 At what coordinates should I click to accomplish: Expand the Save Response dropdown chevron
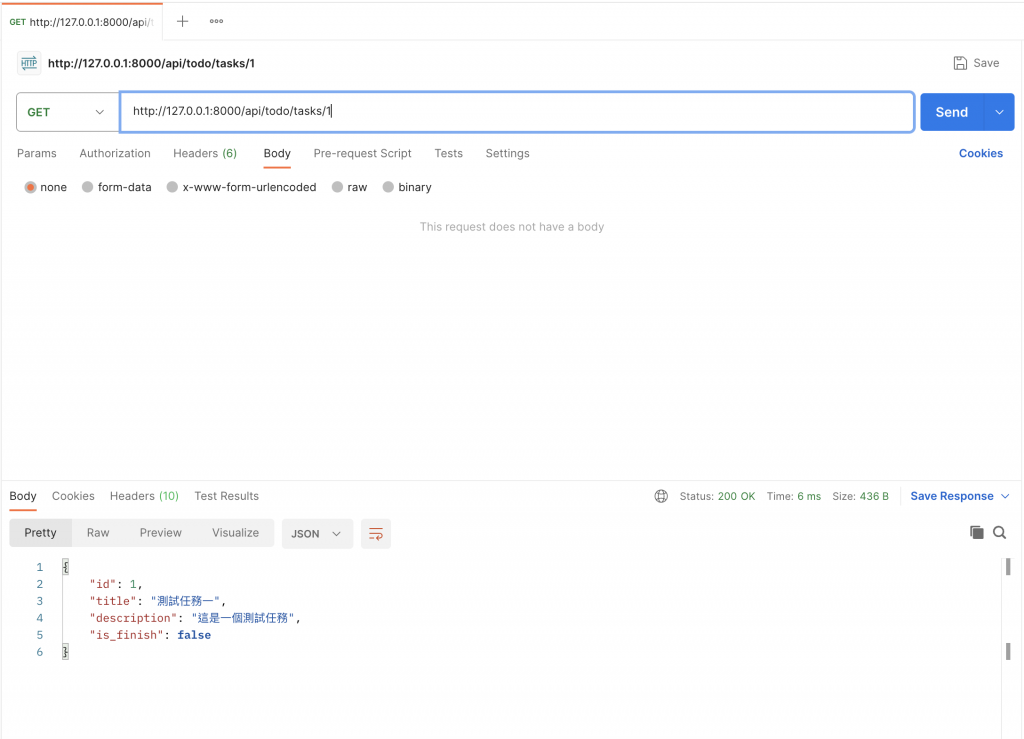(1005, 496)
